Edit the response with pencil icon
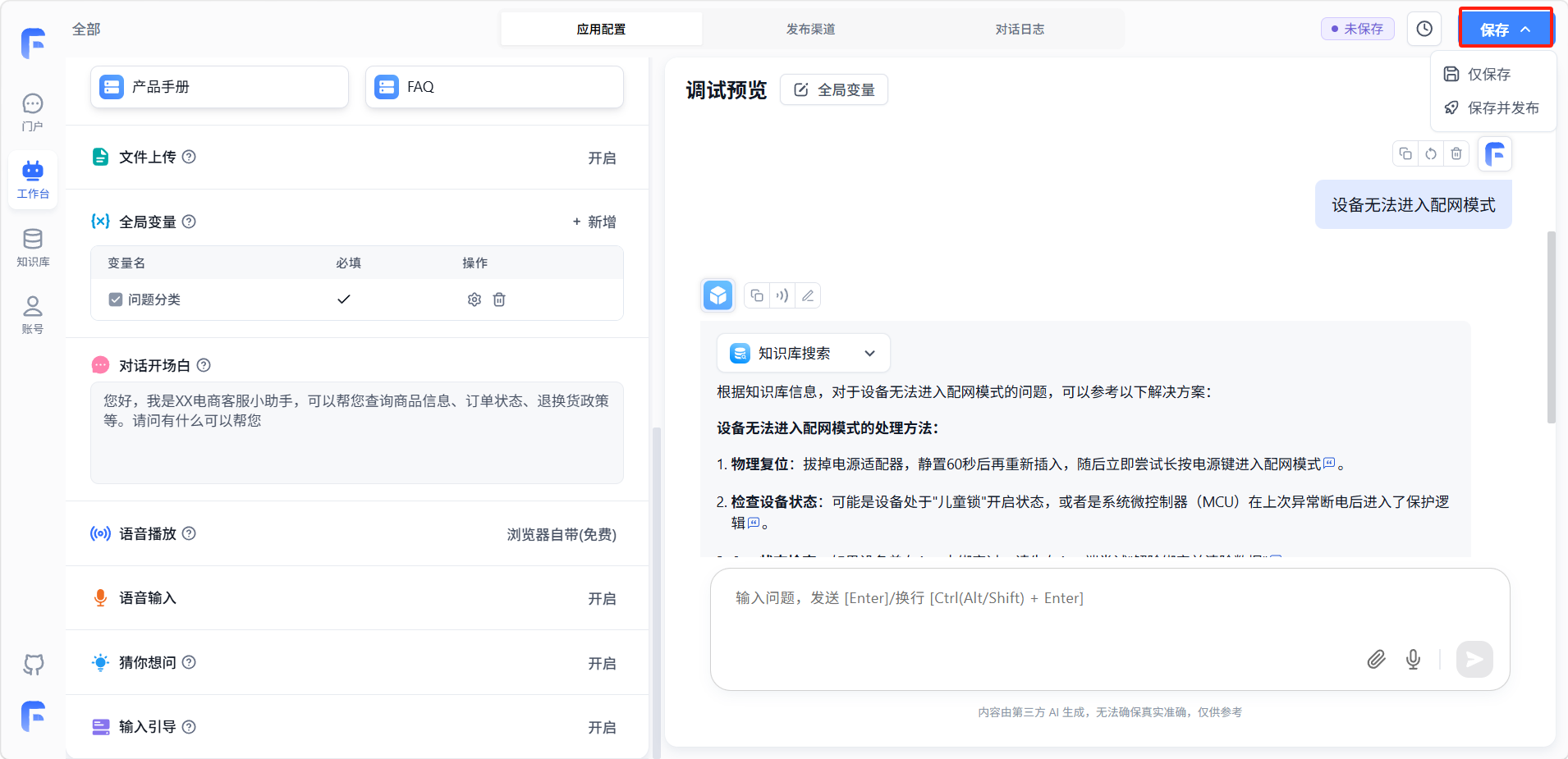This screenshot has width=1568, height=759. tap(808, 295)
